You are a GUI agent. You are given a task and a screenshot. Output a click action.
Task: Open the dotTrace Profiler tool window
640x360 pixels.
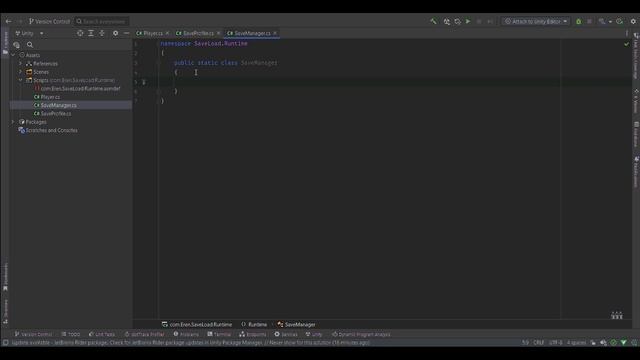144,334
